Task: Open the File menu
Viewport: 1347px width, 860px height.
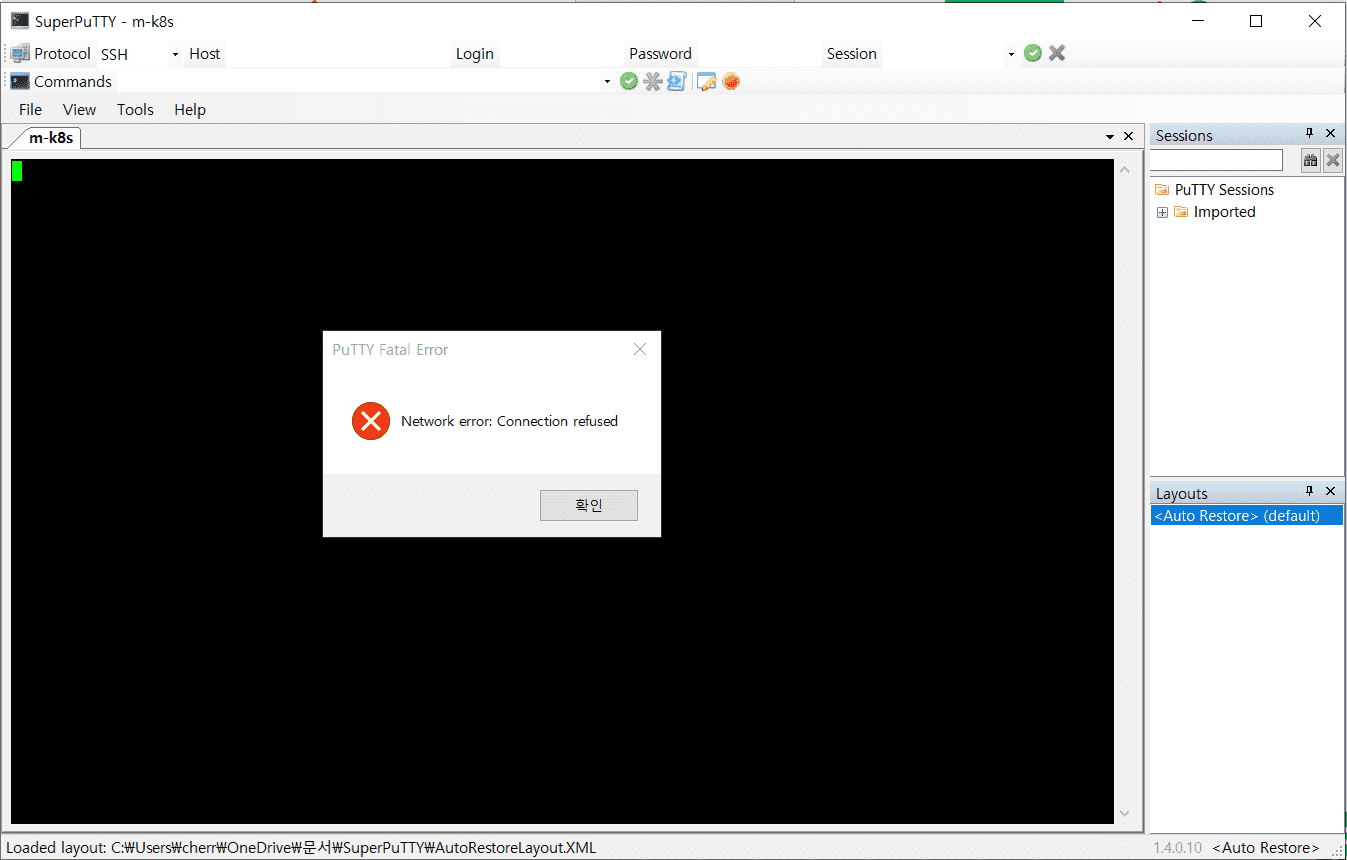Action: pos(31,110)
